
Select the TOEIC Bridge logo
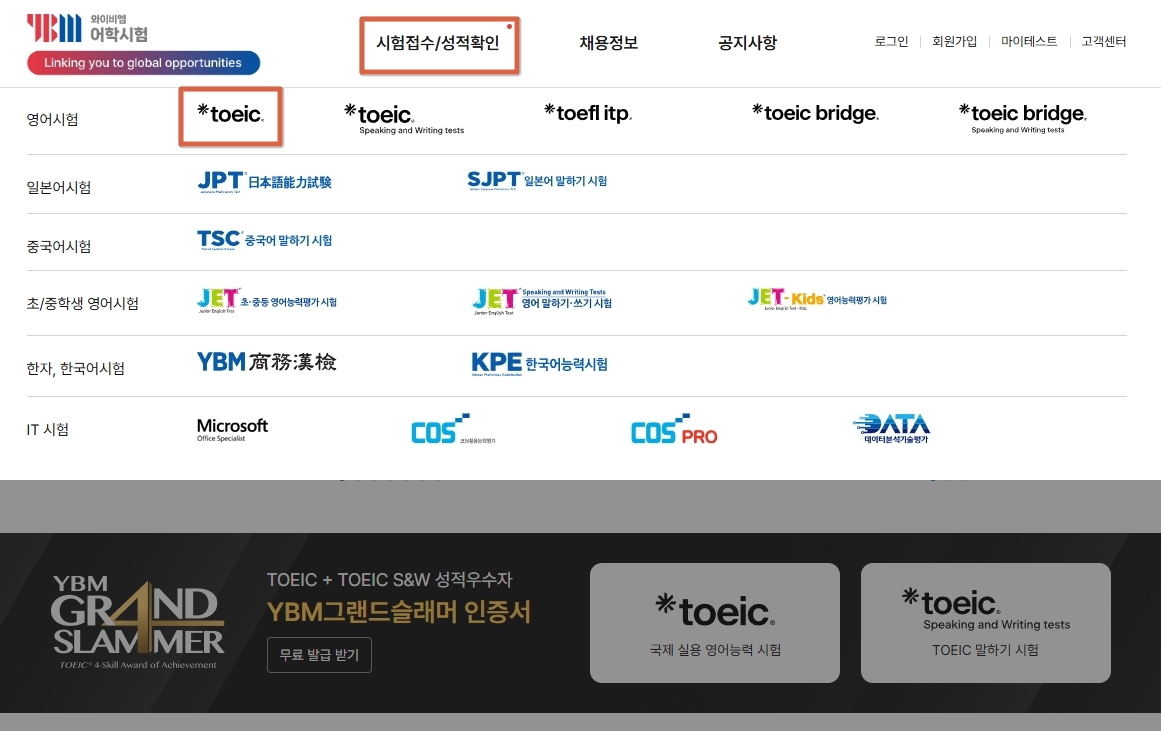(814, 113)
